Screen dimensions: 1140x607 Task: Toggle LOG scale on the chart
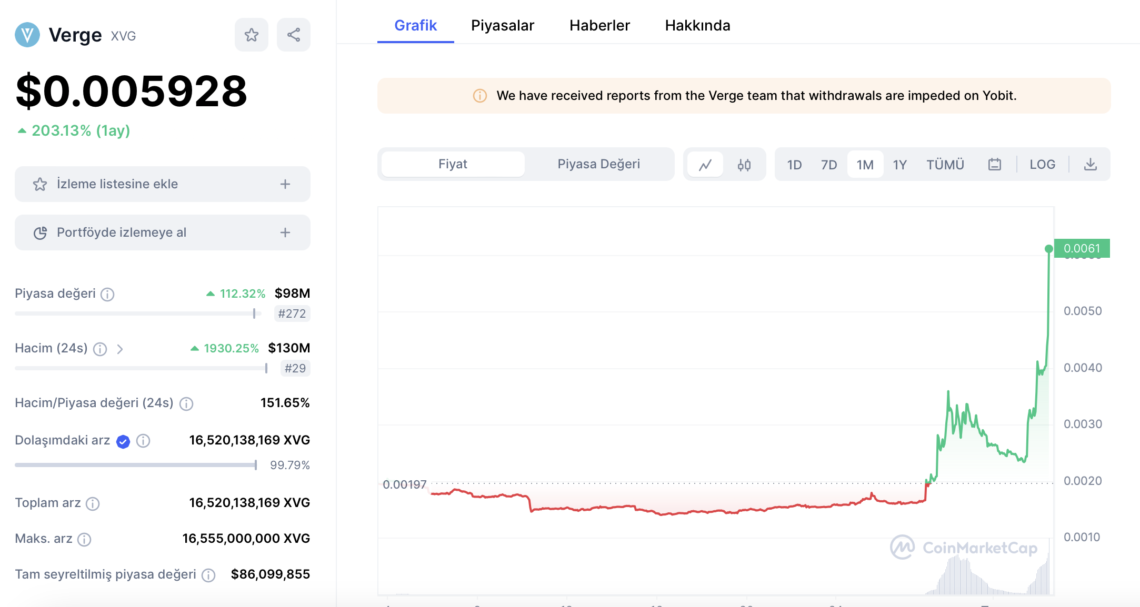coord(1042,165)
